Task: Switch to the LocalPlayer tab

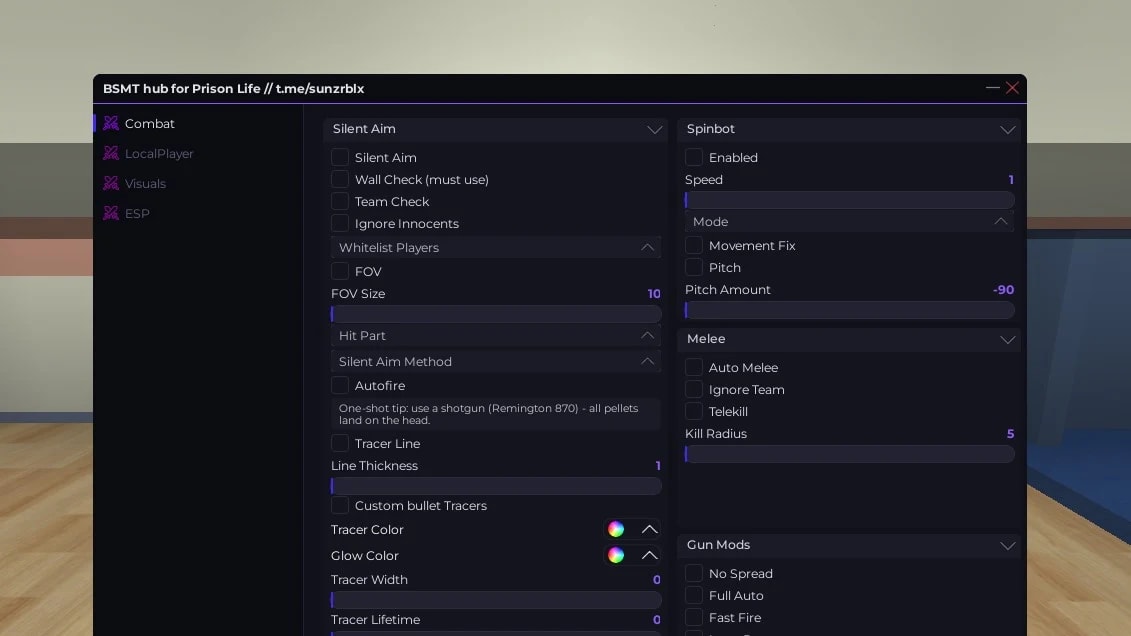Action: coord(159,154)
